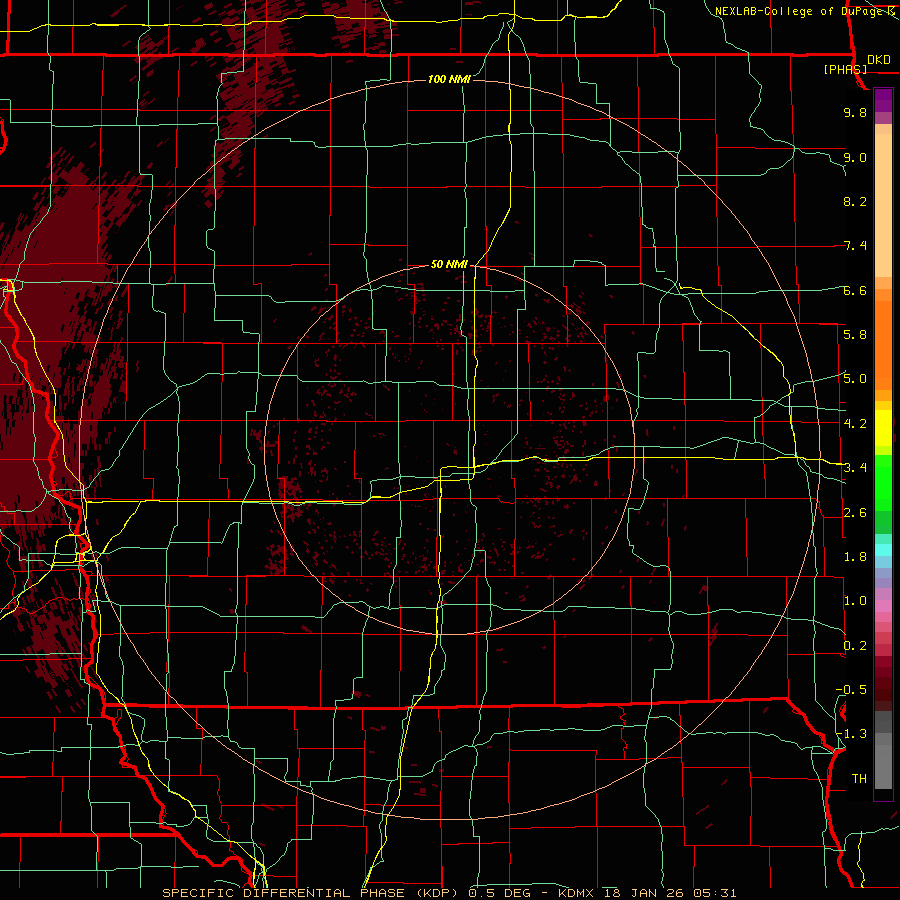This screenshot has height=900, width=900.
Task: Click the 3.4 value on the scale
Action: tap(855, 468)
